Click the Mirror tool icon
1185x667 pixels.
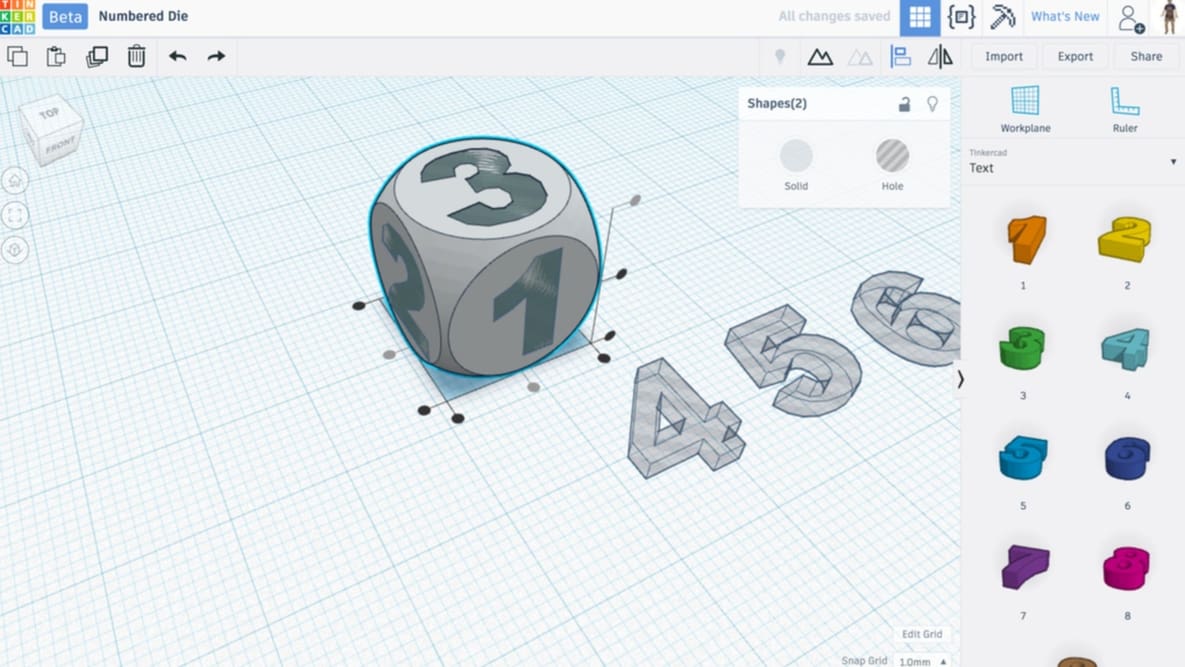(x=938, y=56)
